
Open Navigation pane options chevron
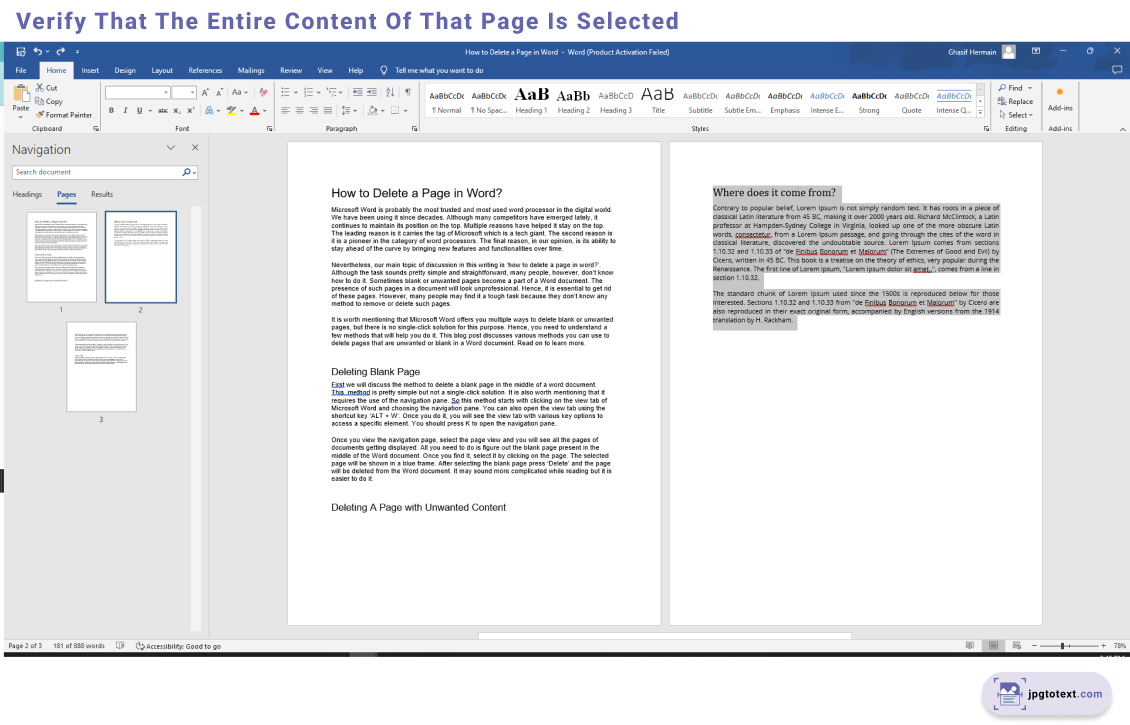point(171,148)
